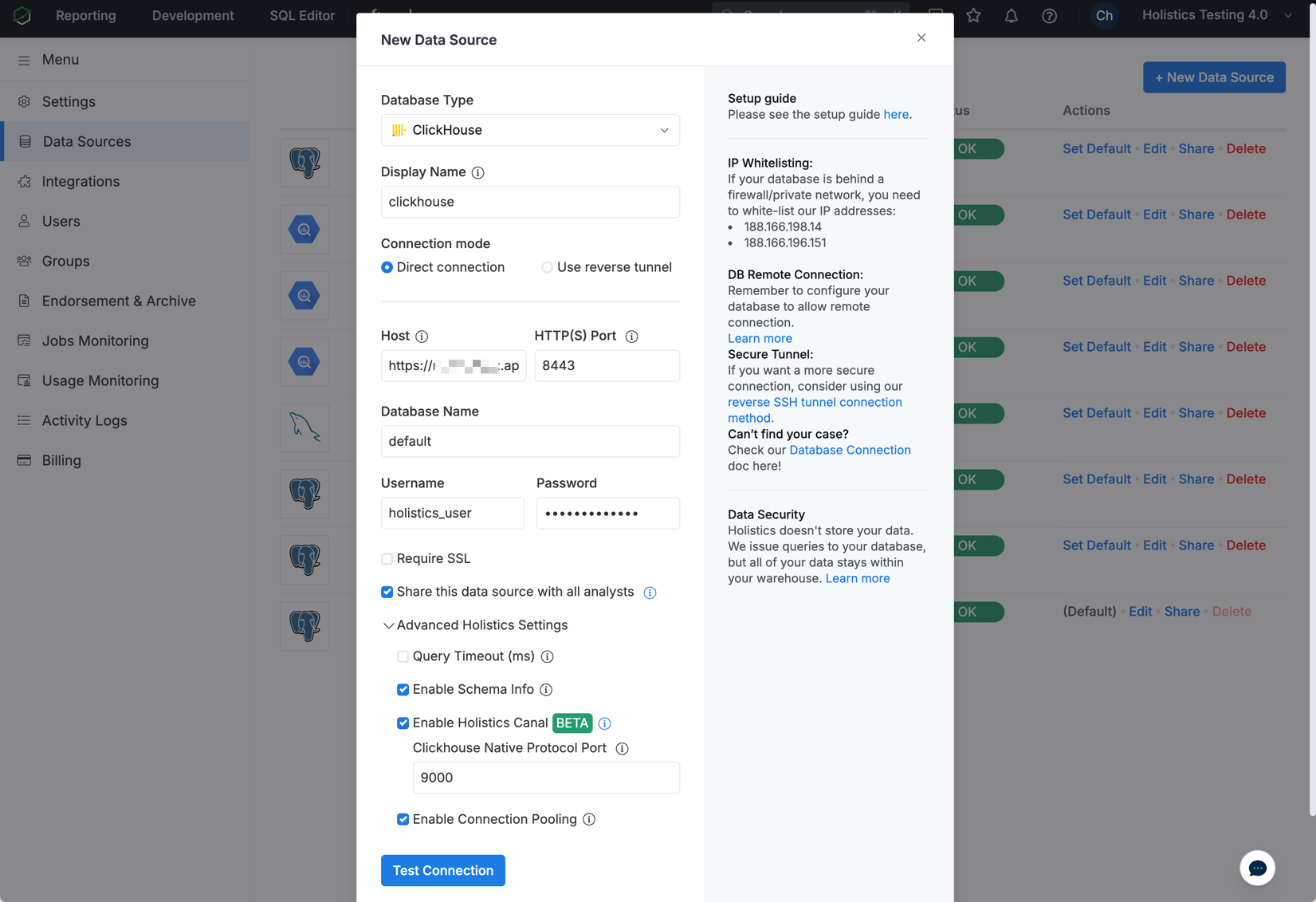Select the Use reverse tunnel option
The image size is (1316, 902).
click(547, 267)
